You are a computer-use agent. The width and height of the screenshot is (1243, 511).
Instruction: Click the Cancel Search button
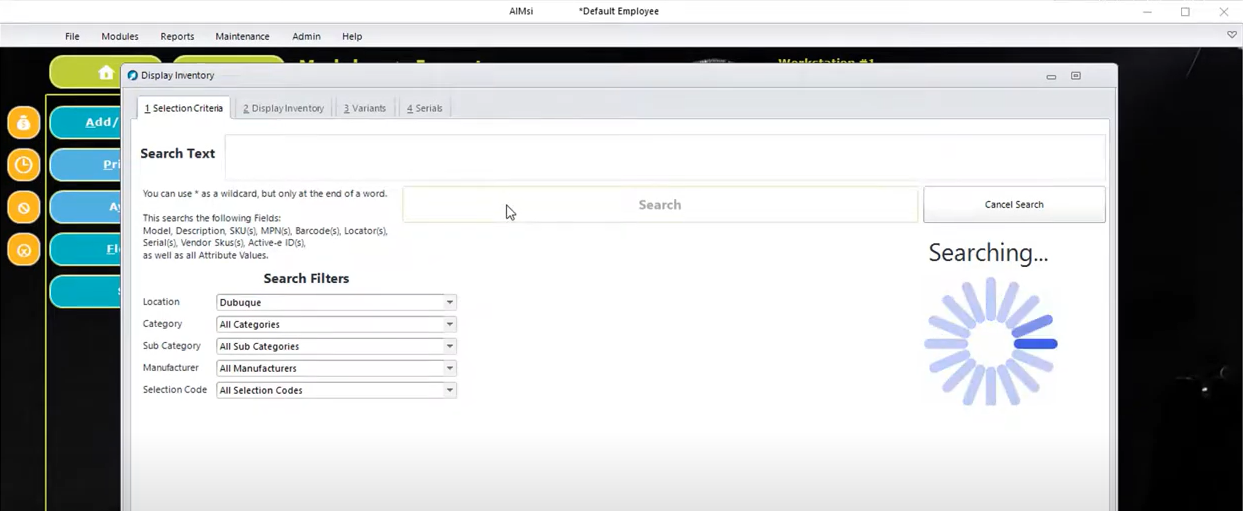click(1014, 204)
